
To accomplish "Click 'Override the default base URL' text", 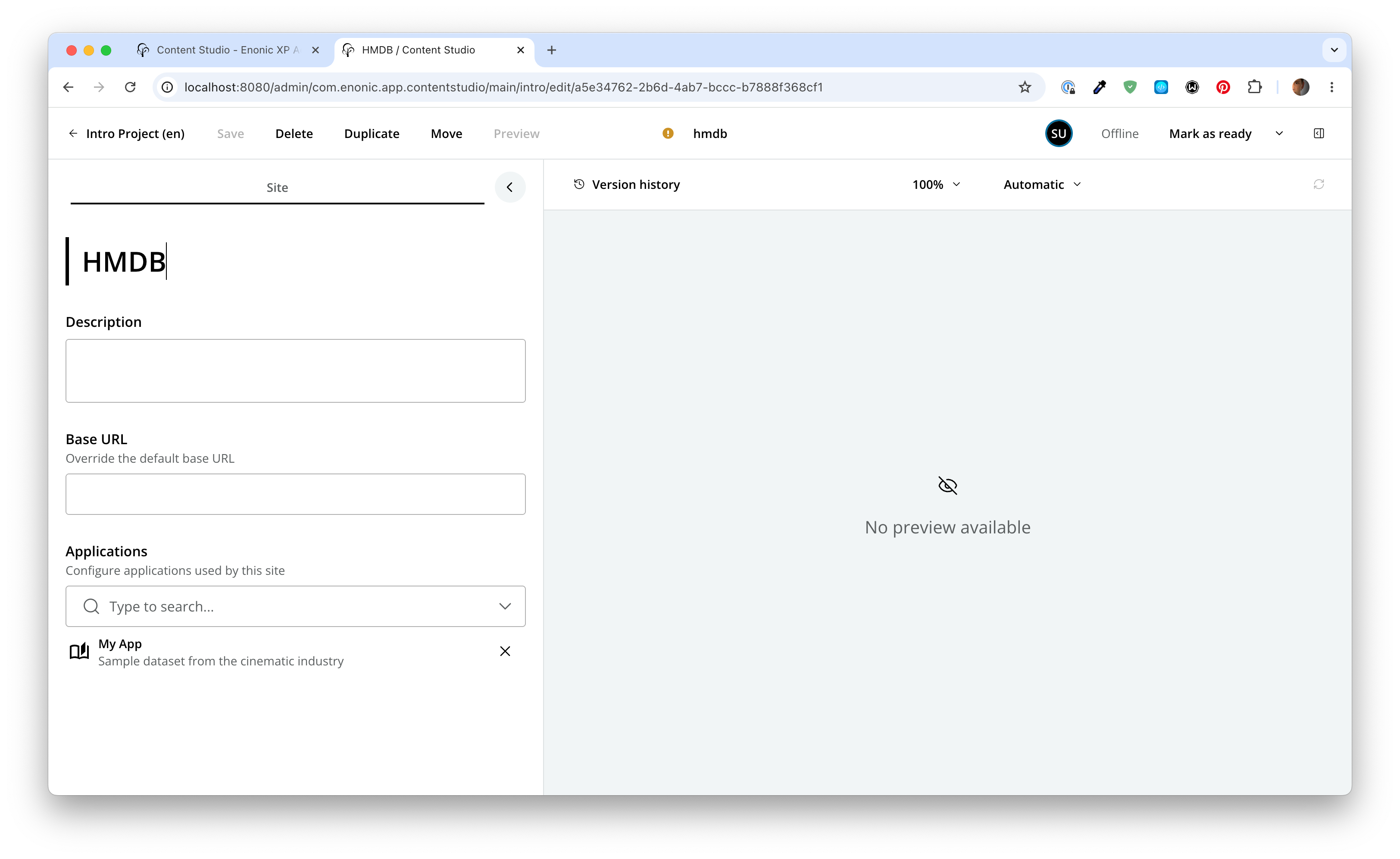I will pyautogui.click(x=150, y=458).
